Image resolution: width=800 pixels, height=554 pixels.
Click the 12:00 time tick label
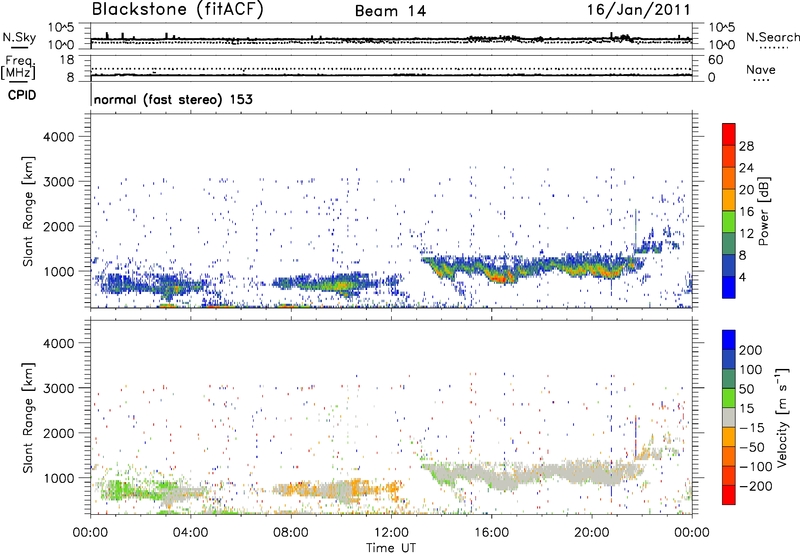[391, 533]
